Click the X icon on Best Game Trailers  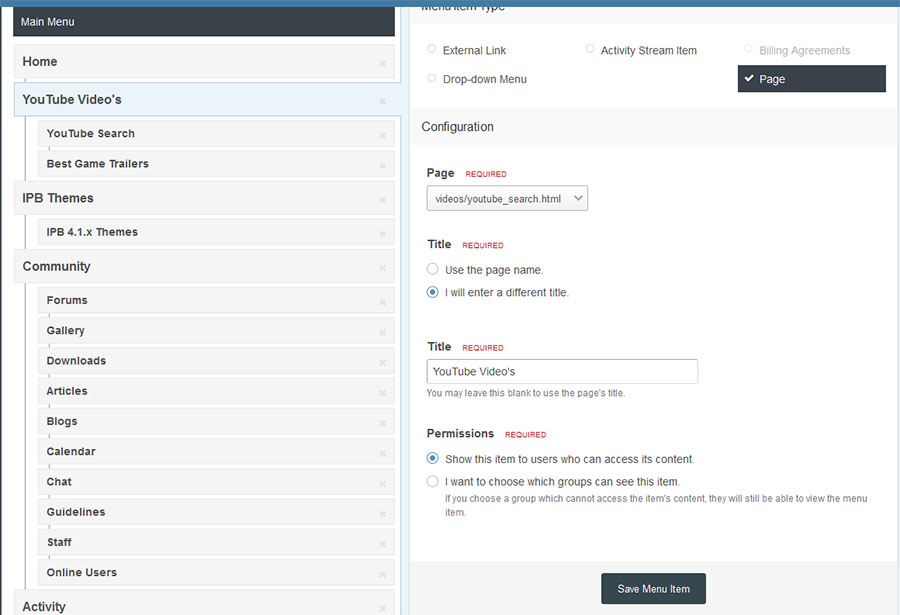point(382,165)
